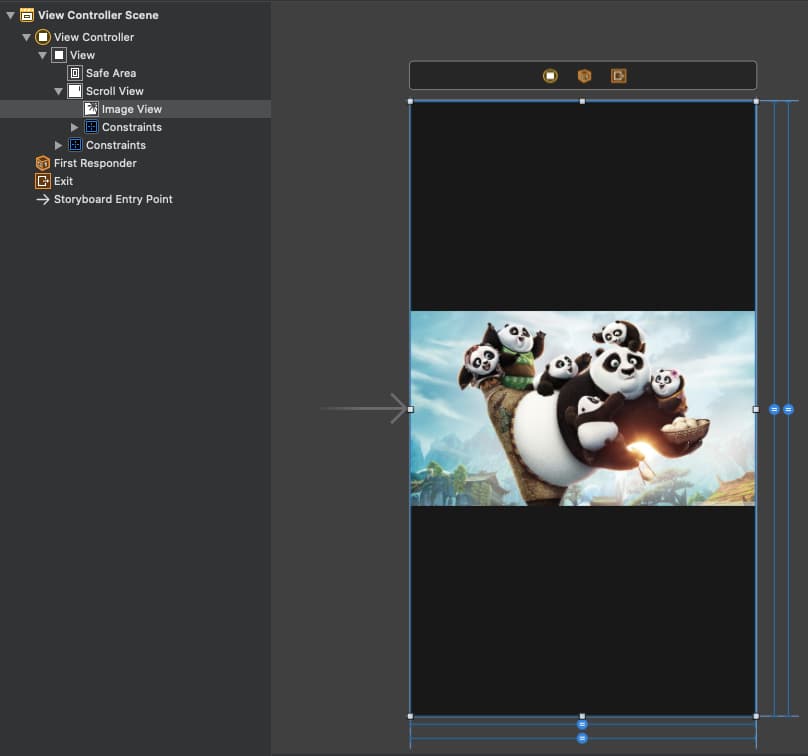Select the View Controller Scene icon in outline

click(x=27, y=15)
